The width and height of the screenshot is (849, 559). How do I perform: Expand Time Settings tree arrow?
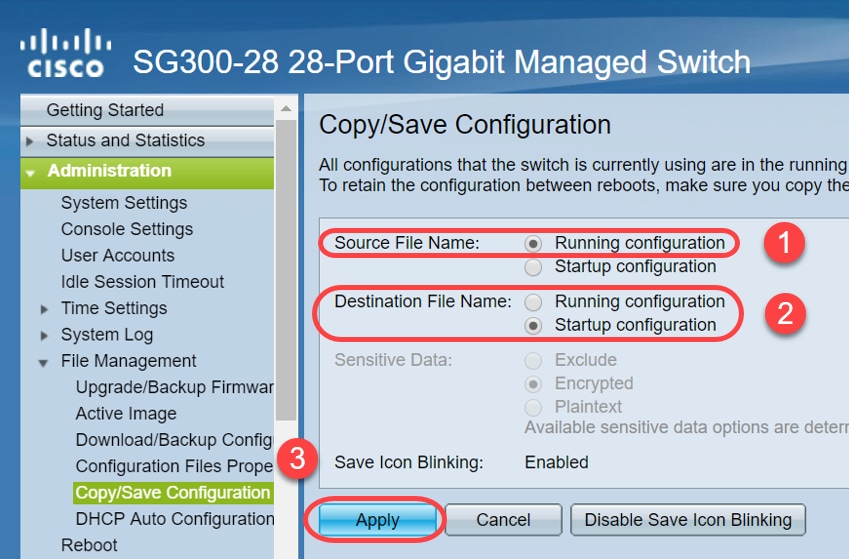point(44,309)
